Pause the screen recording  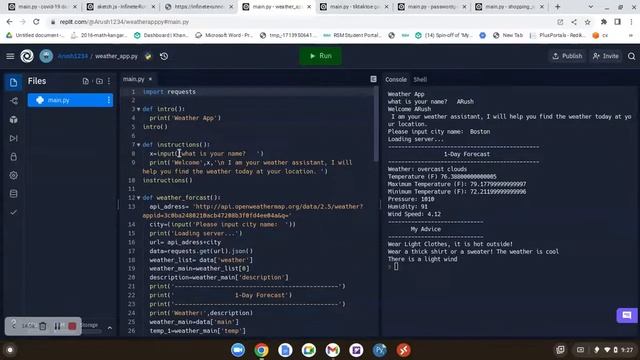tap(58, 326)
